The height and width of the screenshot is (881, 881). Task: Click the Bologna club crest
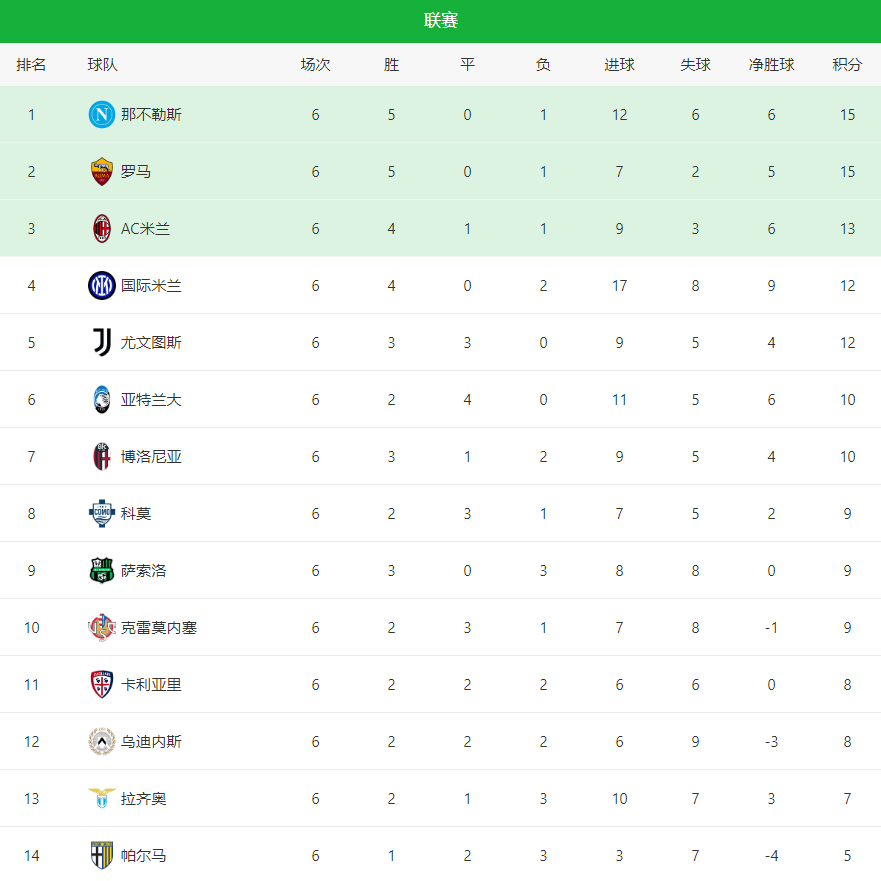point(102,457)
